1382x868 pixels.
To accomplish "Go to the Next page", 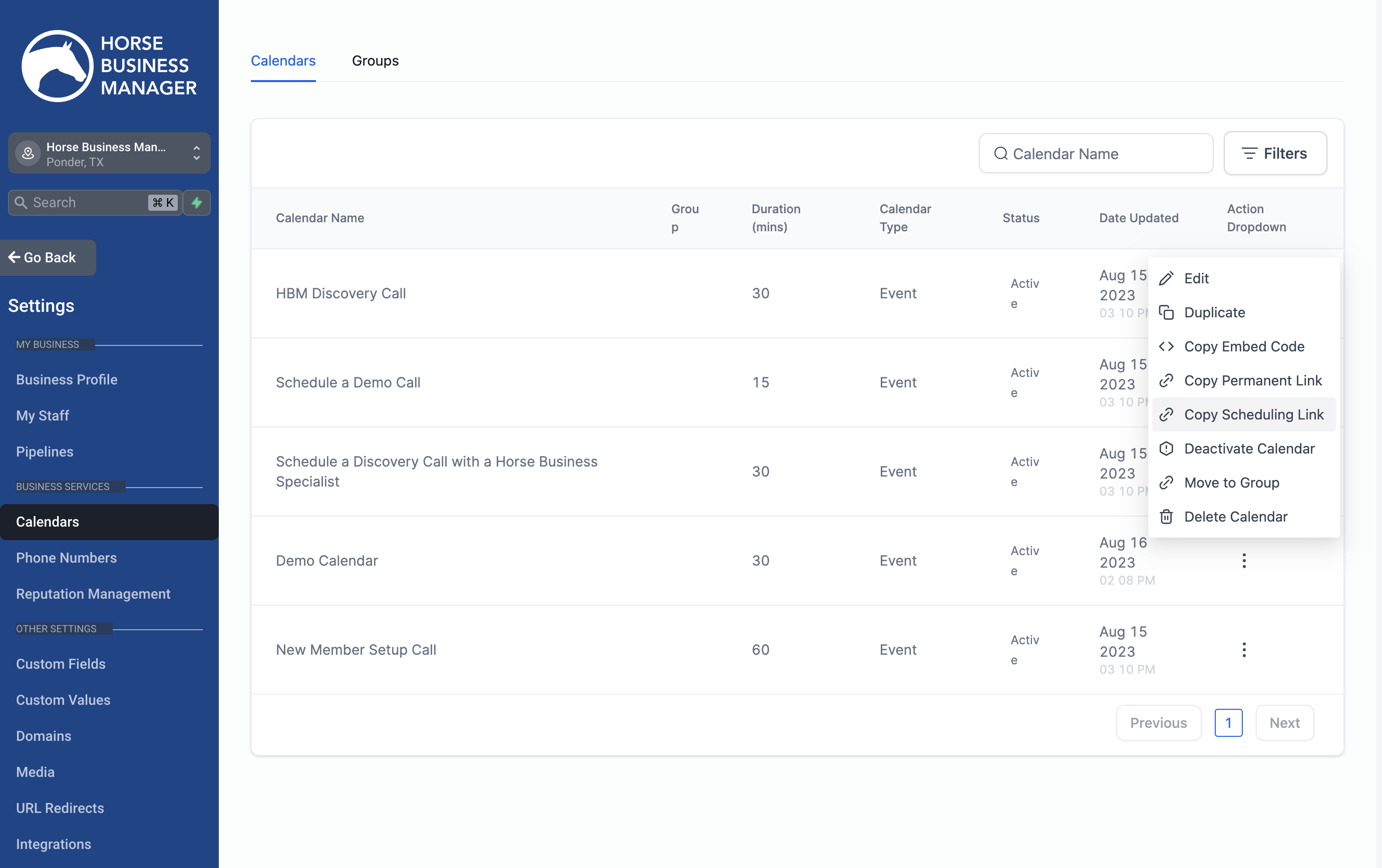I will [1284, 723].
